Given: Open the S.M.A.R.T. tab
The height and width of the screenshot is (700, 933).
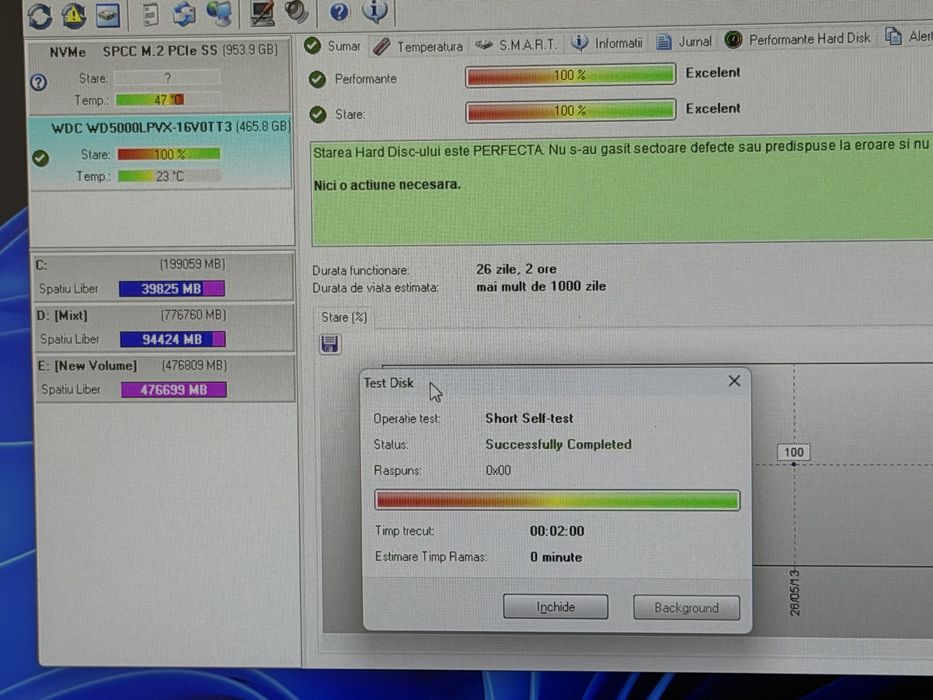Looking at the screenshot, I should click(x=516, y=45).
